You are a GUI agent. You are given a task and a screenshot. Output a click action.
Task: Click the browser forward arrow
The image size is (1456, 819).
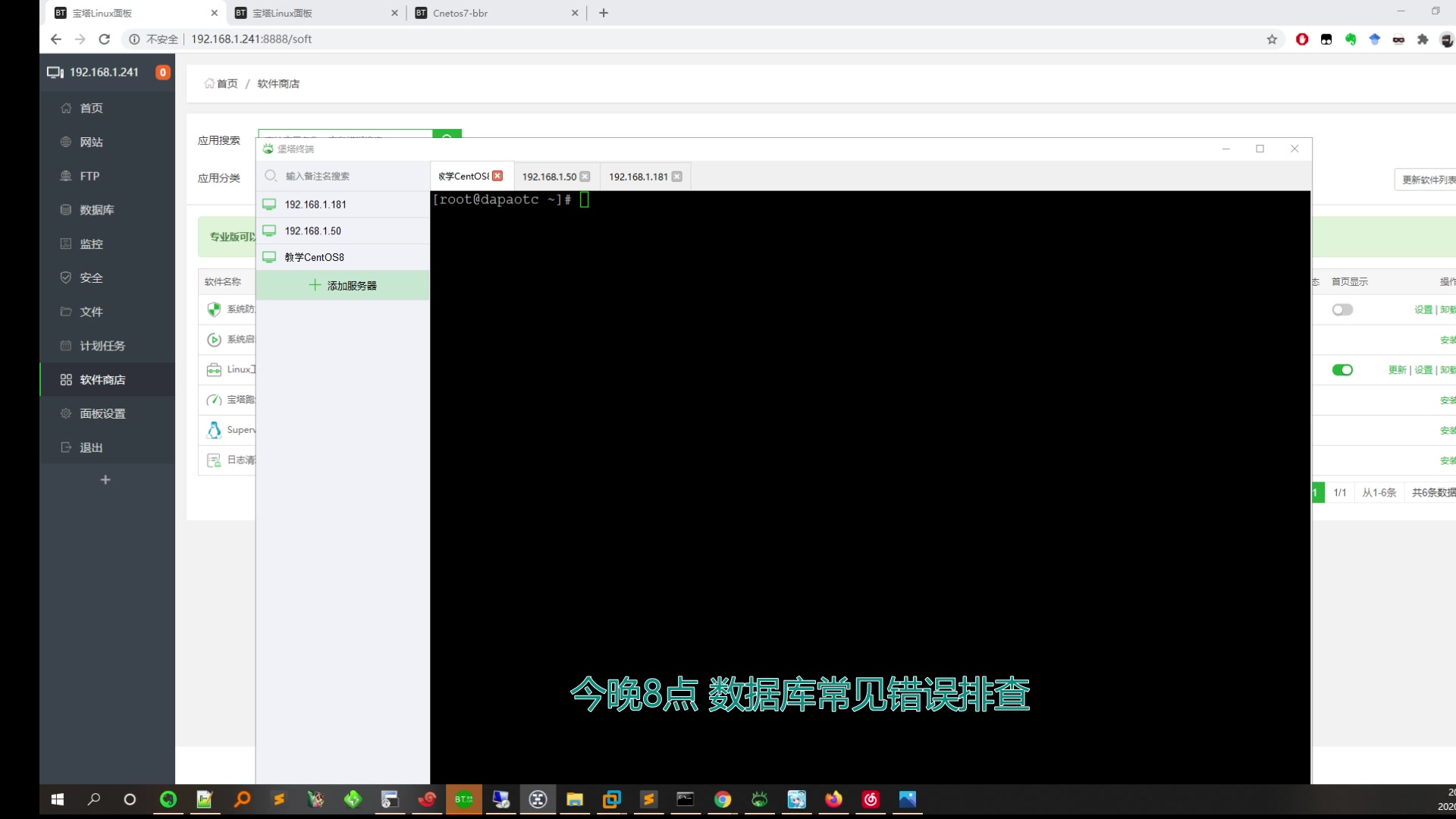[80, 39]
